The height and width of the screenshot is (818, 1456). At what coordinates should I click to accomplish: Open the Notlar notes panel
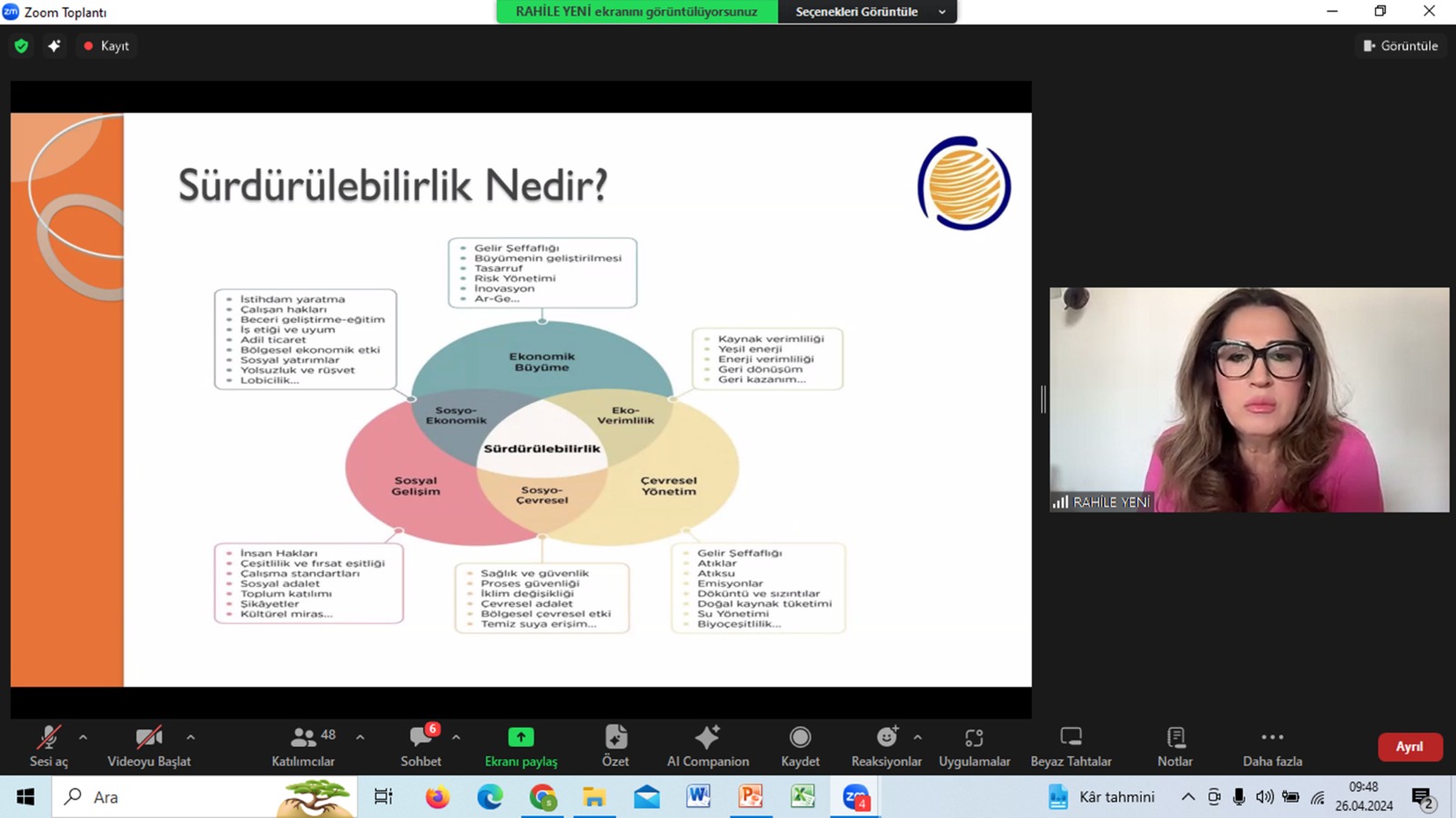1175,745
